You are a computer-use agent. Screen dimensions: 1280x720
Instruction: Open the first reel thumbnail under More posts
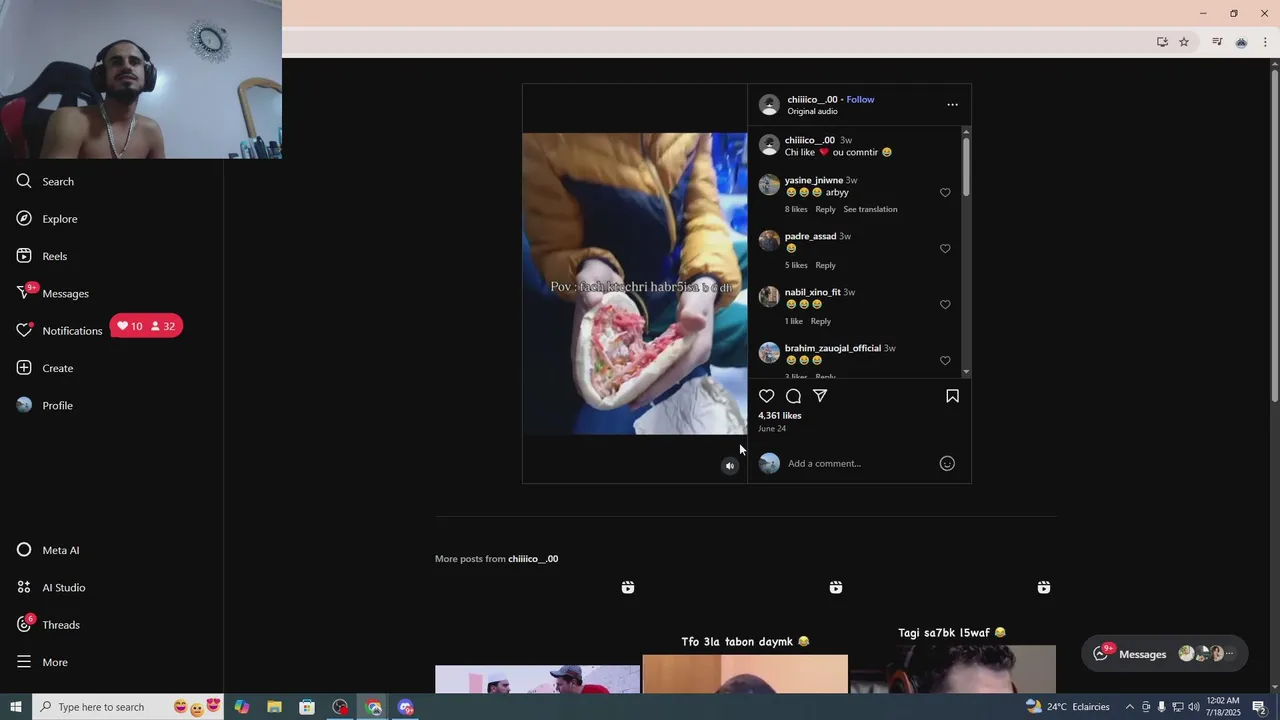pos(537,635)
